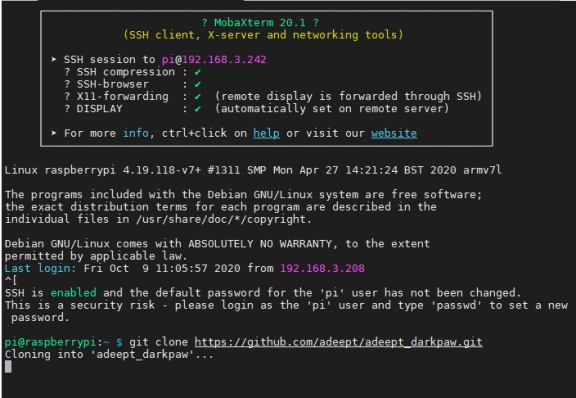This screenshot has width=576, height=398.
Task: Click the 'MobaXterm 20.1' title text
Action: pos(260,23)
